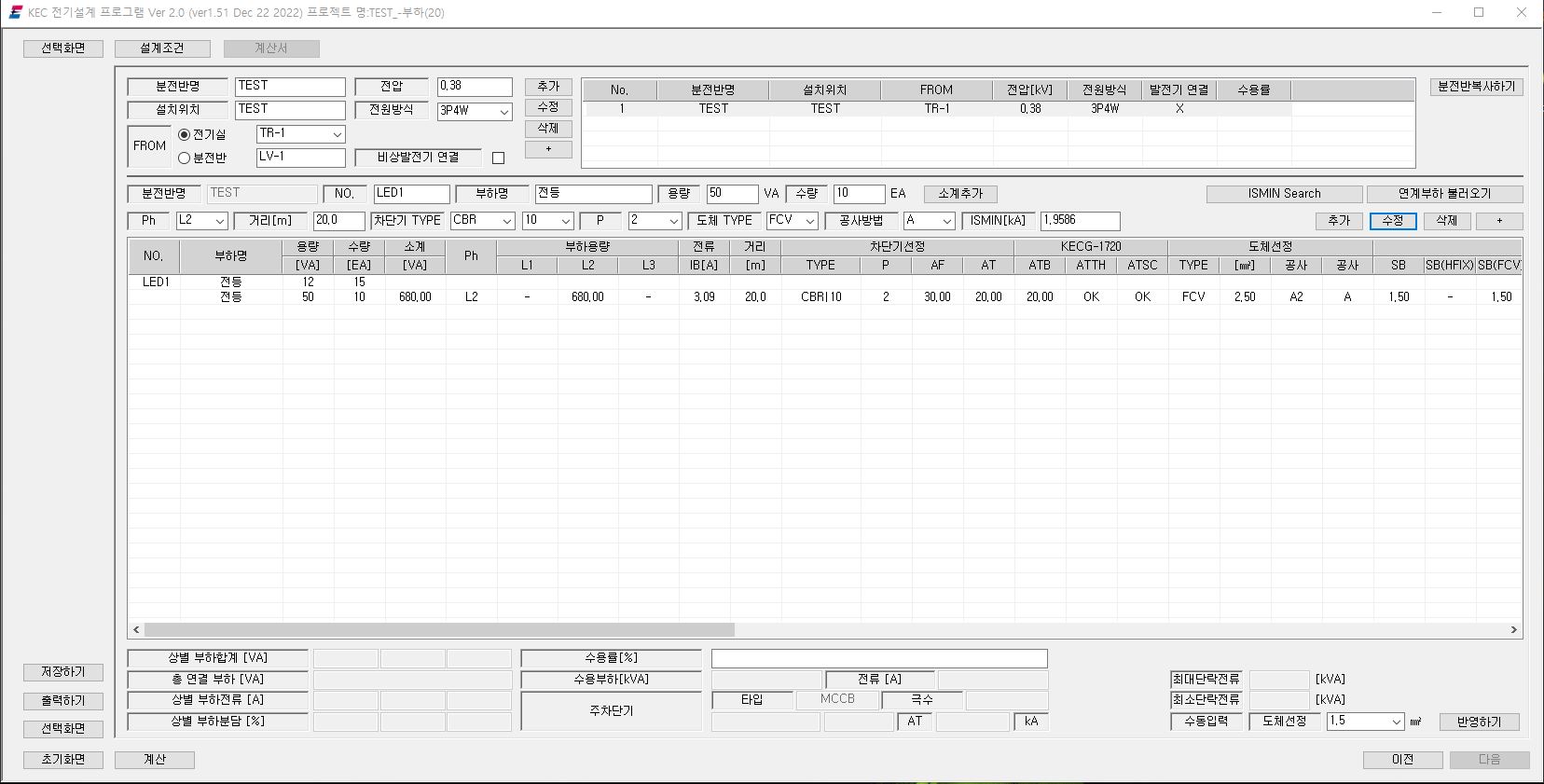Click 추가 button next to 전압 field

(548, 87)
